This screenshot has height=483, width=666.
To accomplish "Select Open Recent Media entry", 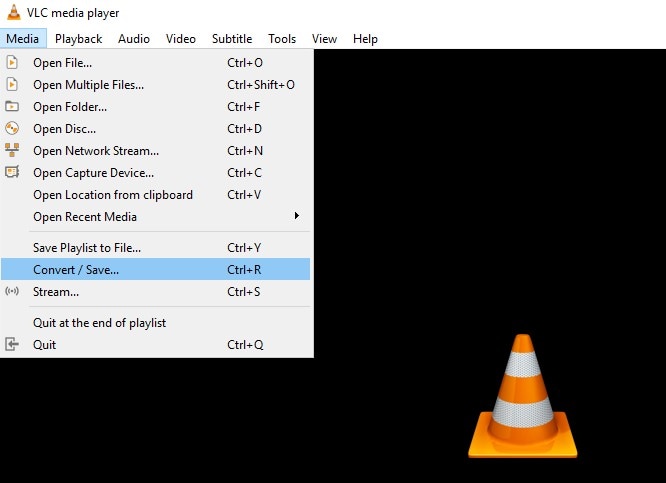I will pos(155,217).
